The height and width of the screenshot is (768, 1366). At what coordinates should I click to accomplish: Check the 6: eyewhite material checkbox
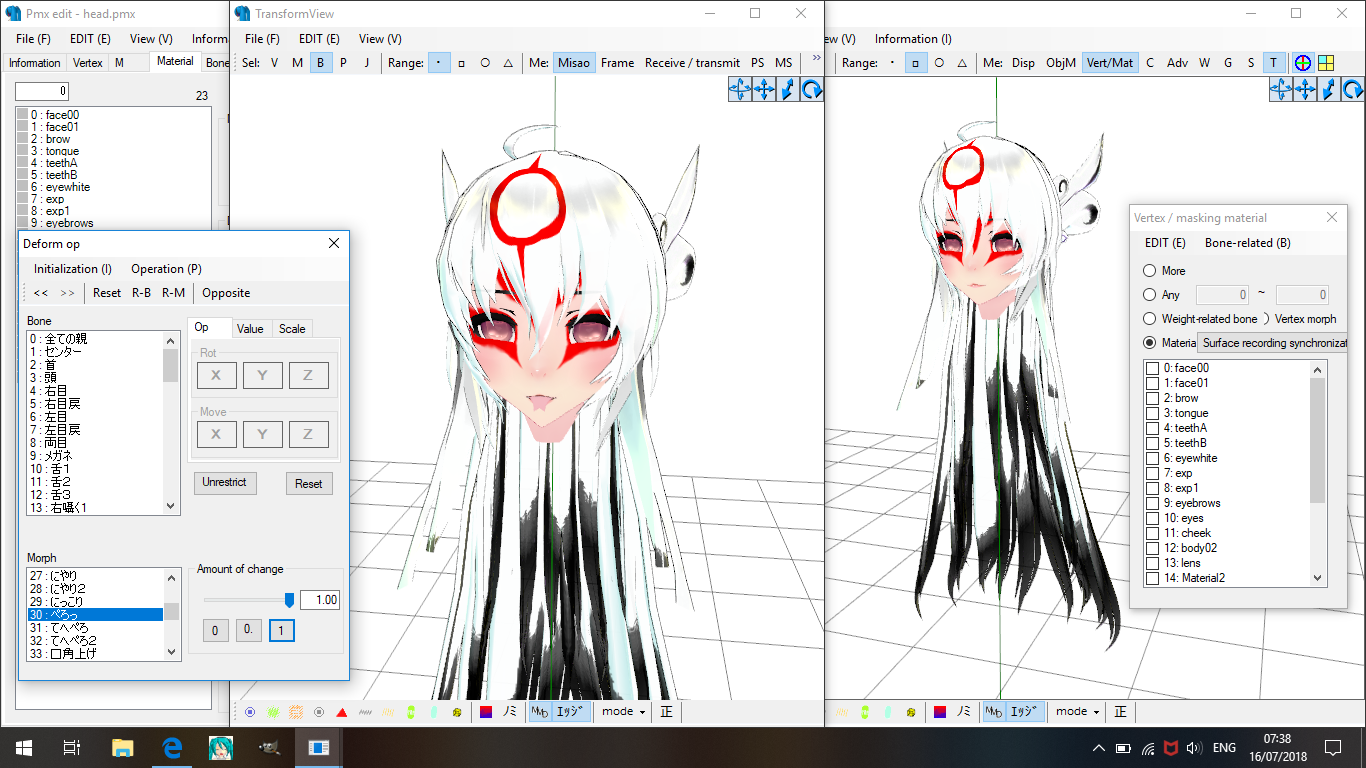click(1153, 458)
